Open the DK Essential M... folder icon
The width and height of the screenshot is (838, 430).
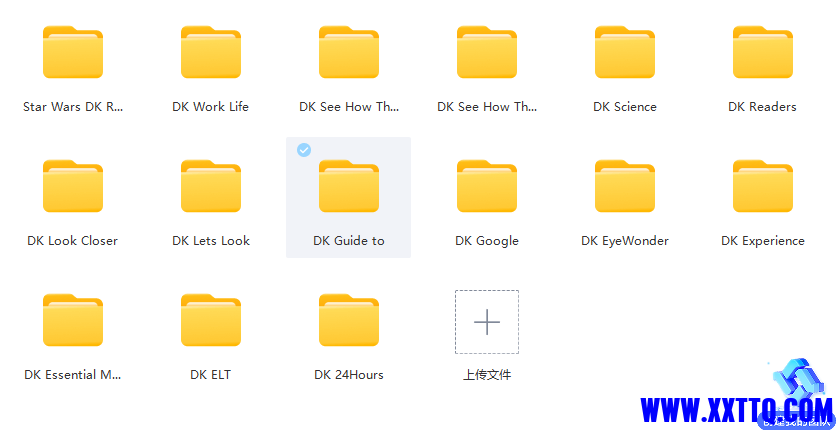pyautogui.click(x=73, y=320)
